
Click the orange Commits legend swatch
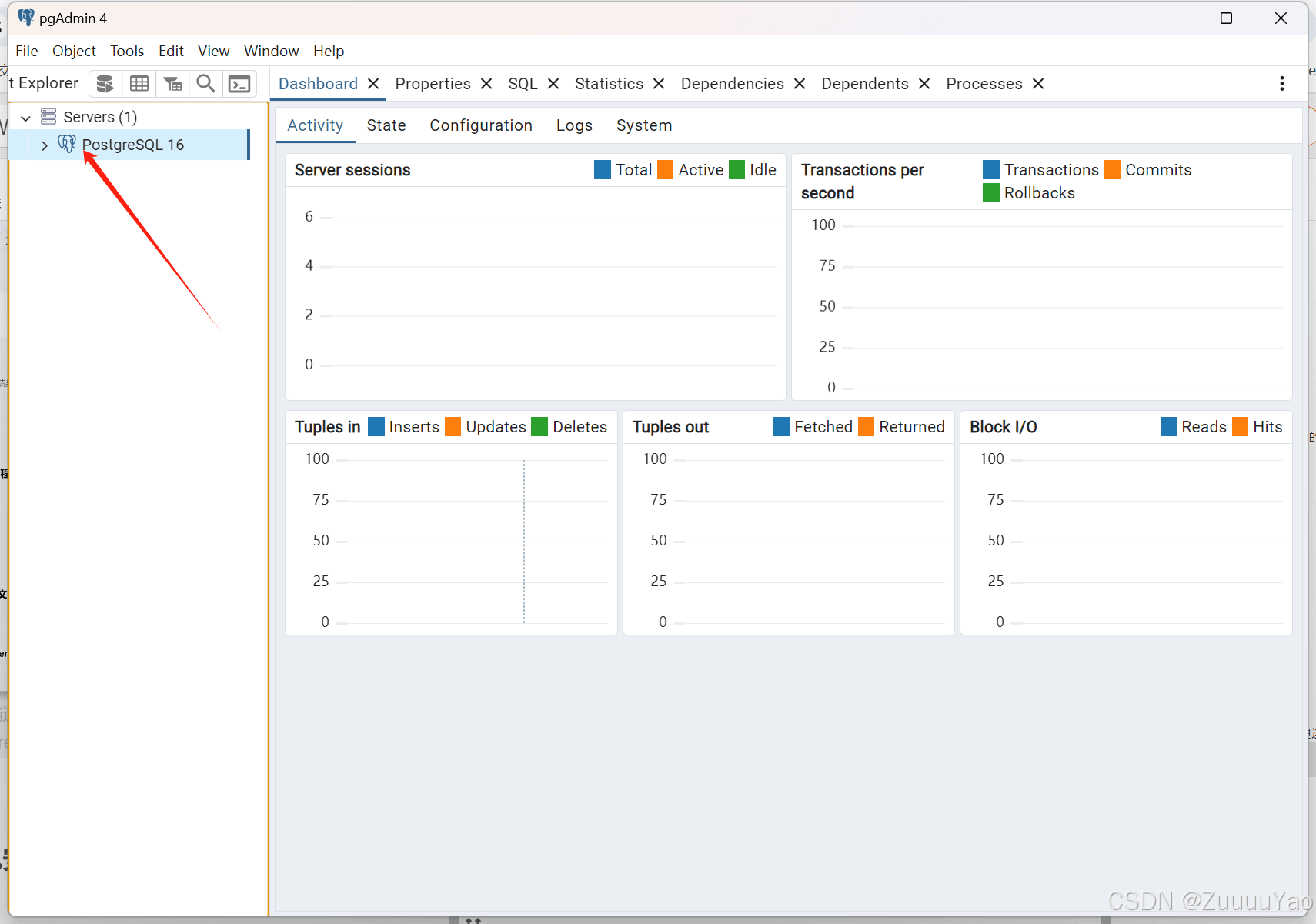(1113, 169)
